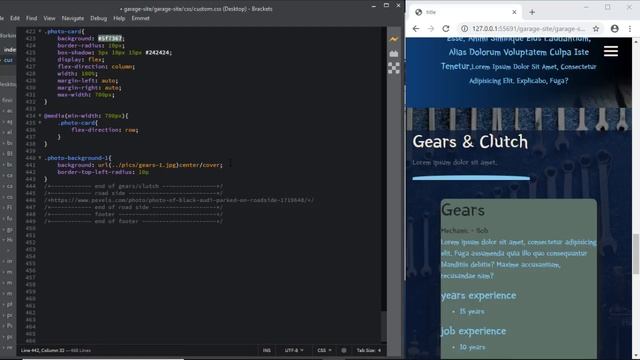Bookmark this page with the star icon
Viewport: 640px width, 360px height.
coord(596,29)
